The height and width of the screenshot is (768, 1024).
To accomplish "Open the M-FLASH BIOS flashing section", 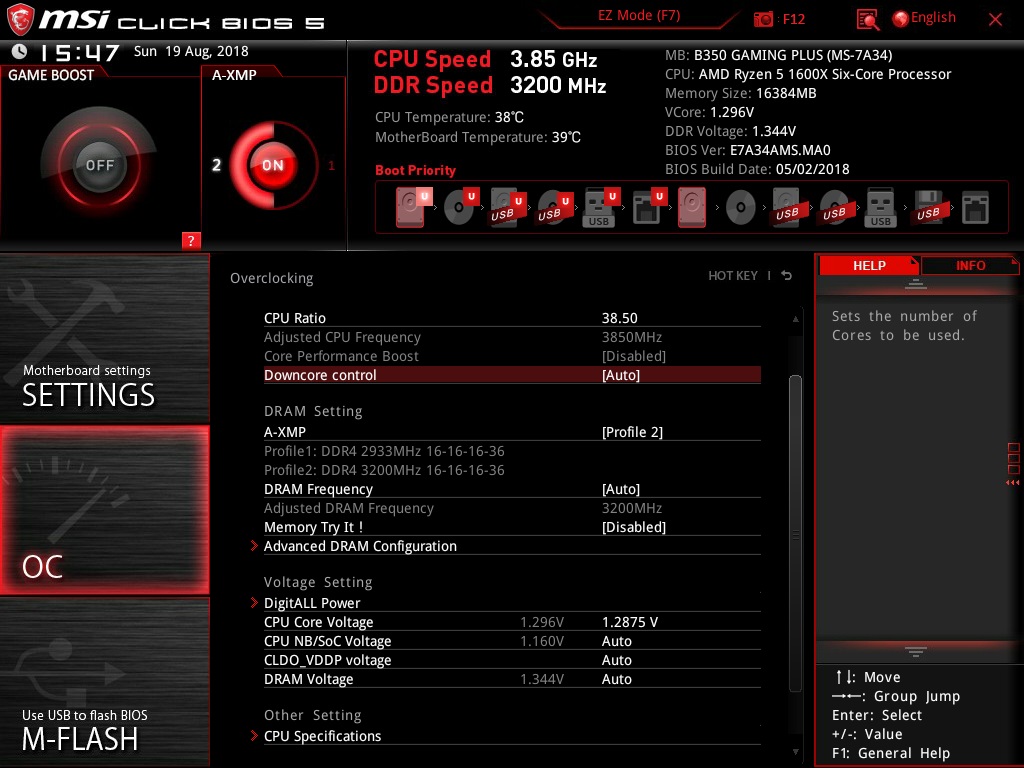I will (104, 682).
